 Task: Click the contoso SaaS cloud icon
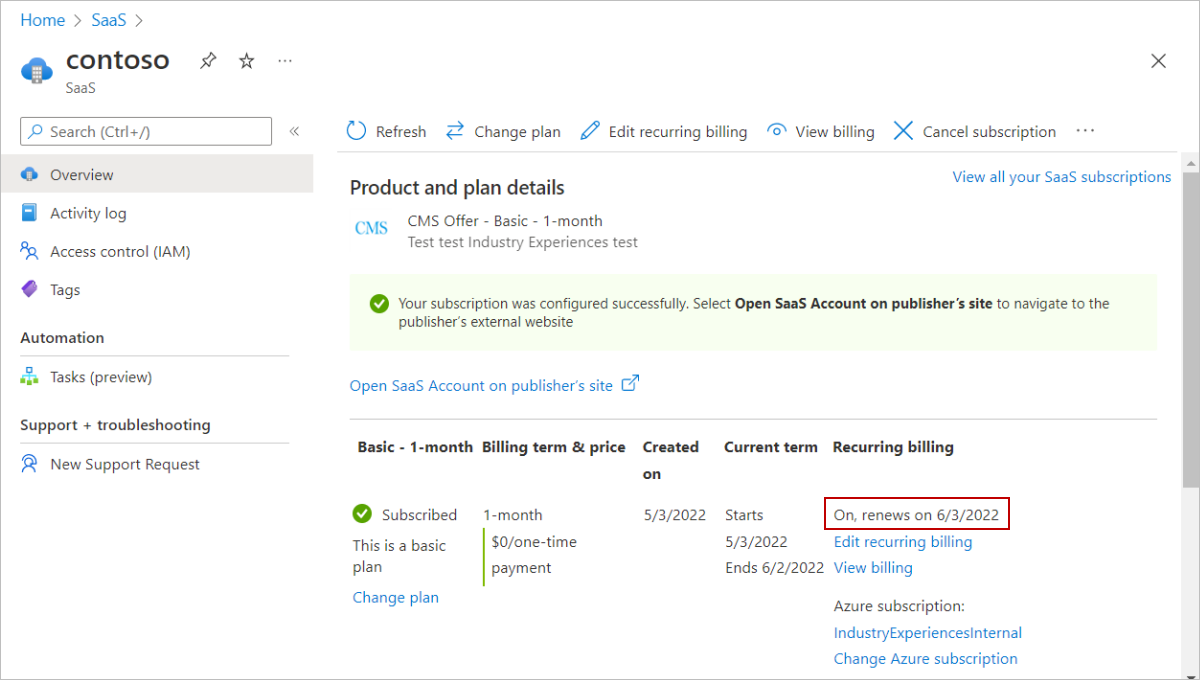click(x=37, y=71)
